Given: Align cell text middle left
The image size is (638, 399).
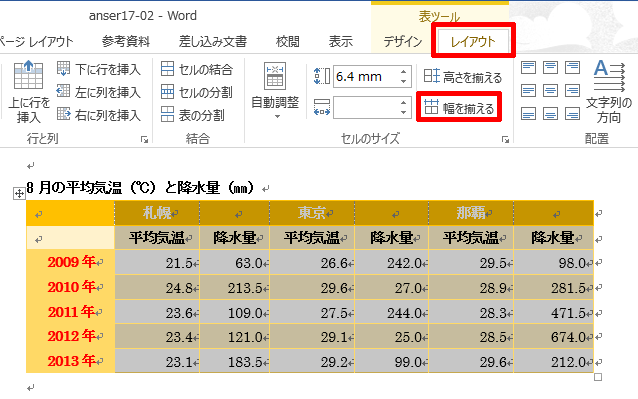Looking at the screenshot, I should click(528, 90).
